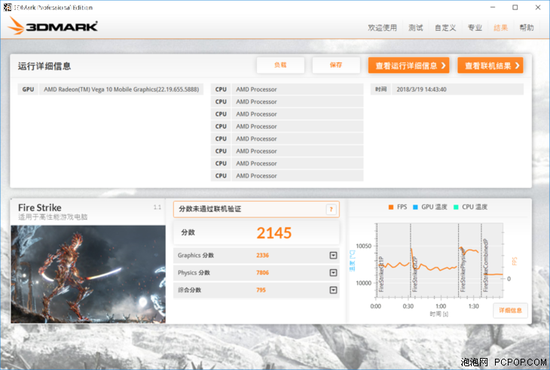
Task: Click the Fire Strike title text
Action: pyautogui.click(x=40, y=208)
